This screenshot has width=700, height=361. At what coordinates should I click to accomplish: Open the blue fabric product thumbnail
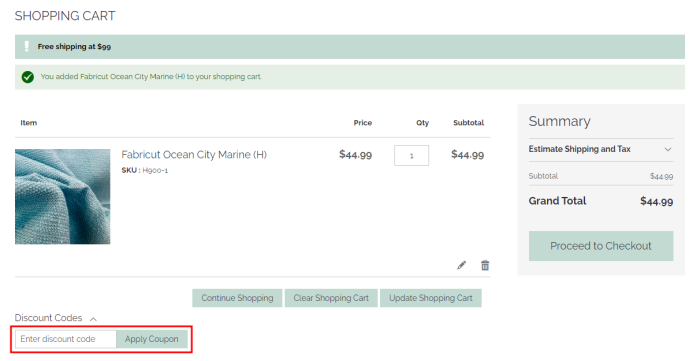click(62, 197)
